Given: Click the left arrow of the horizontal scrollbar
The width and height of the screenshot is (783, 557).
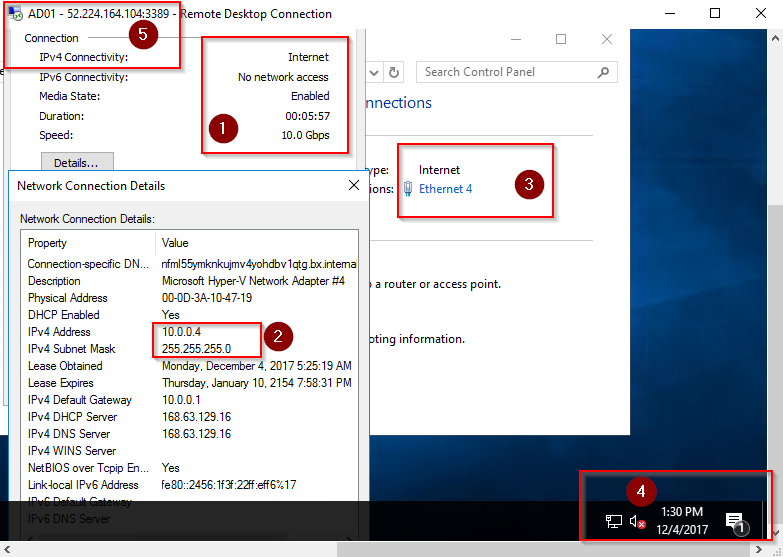Looking at the screenshot, I should (7, 549).
